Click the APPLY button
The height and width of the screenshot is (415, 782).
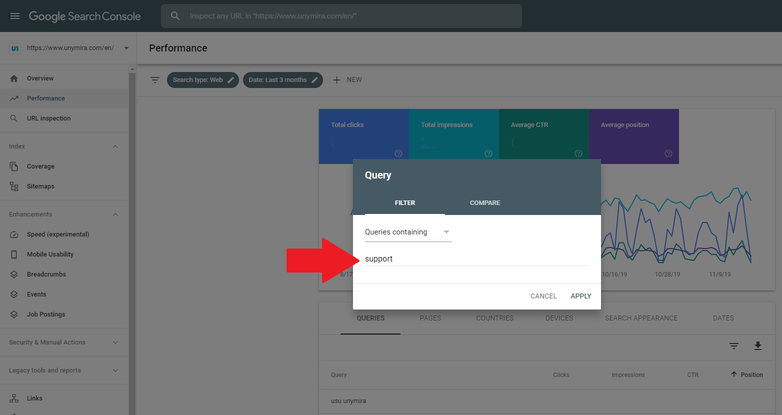(581, 296)
